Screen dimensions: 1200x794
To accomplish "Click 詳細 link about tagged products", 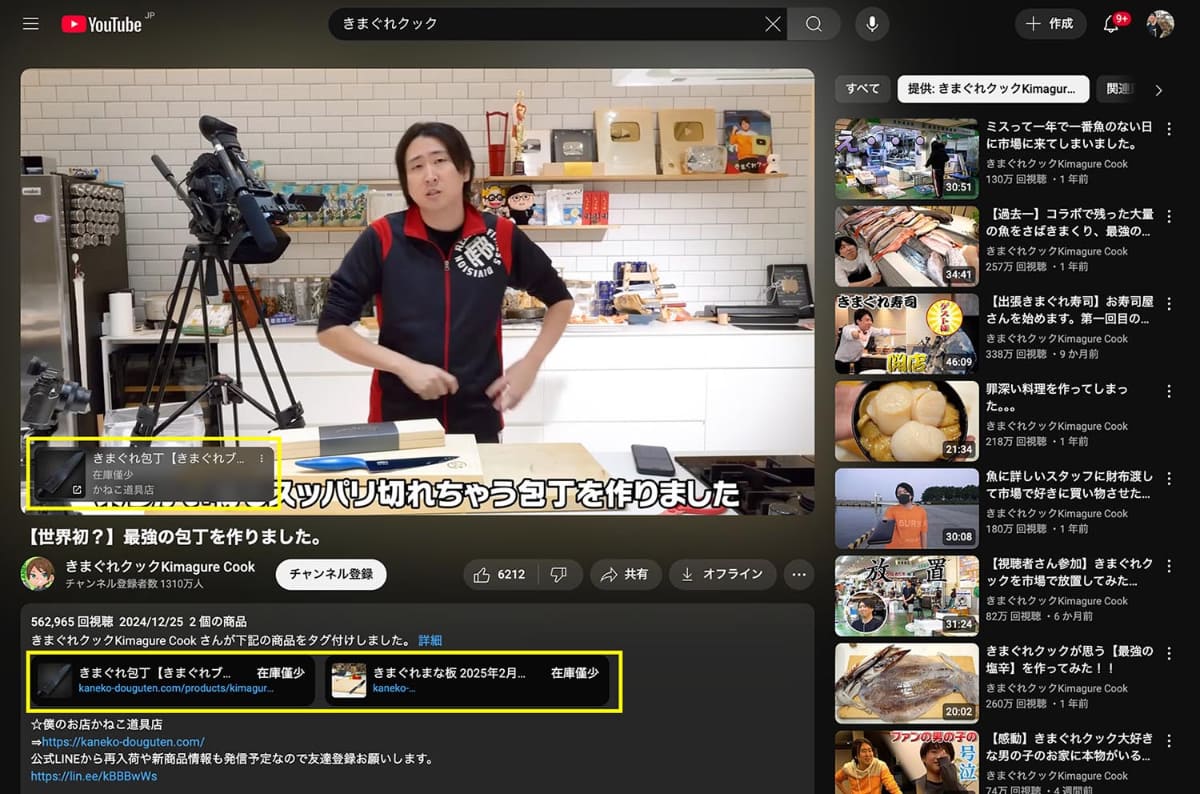I will click(430, 640).
